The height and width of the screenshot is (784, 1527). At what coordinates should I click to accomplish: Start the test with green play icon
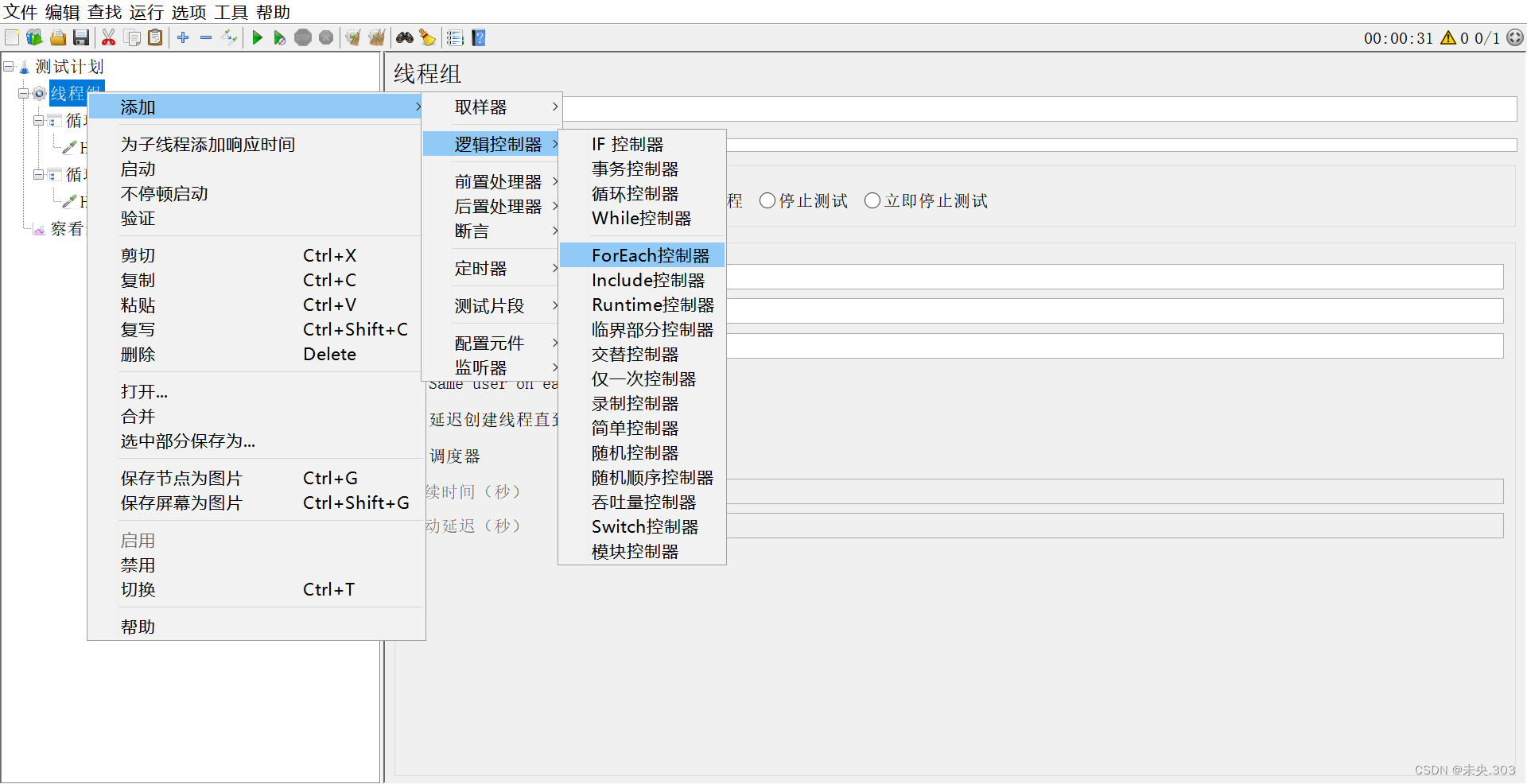(257, 37)
